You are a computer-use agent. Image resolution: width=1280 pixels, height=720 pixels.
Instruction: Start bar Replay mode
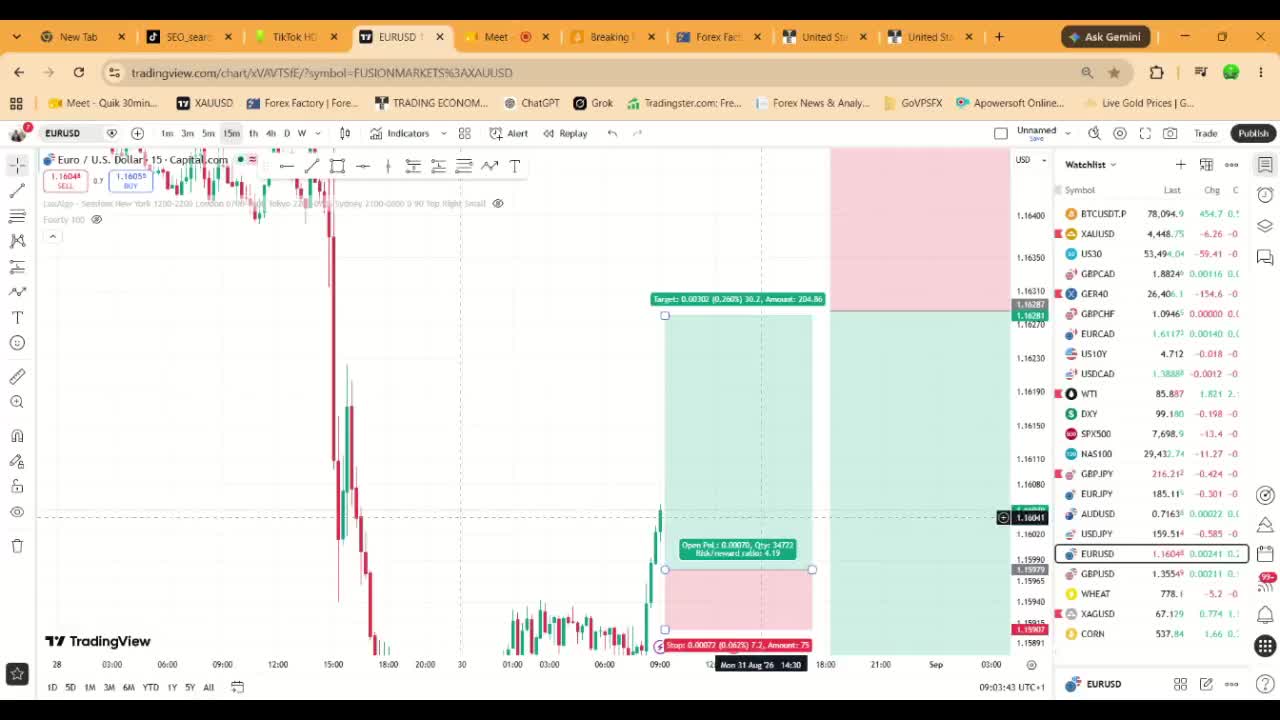(565, 133)
